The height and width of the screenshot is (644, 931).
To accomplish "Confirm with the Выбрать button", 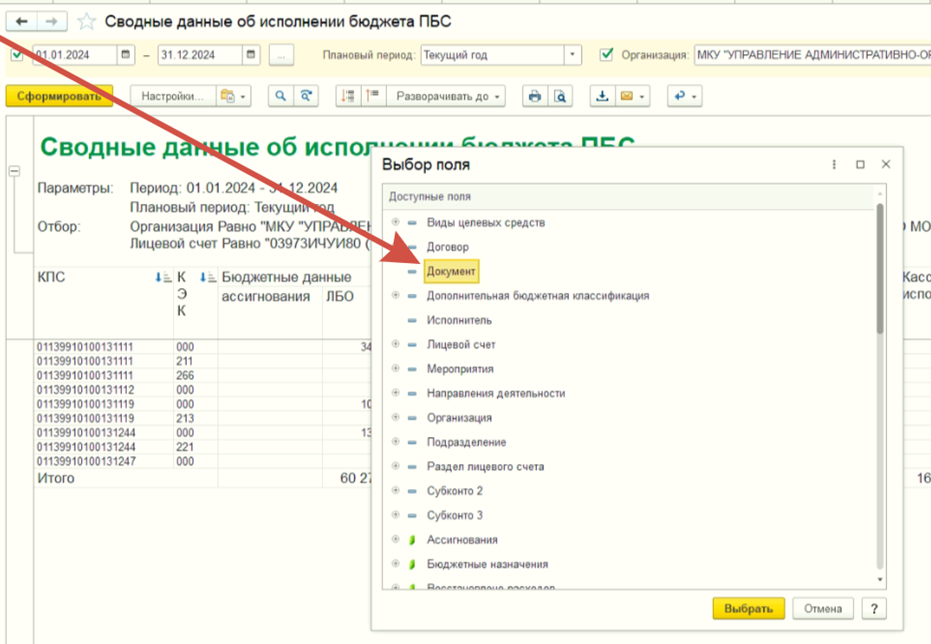I will tap(749, 608).
